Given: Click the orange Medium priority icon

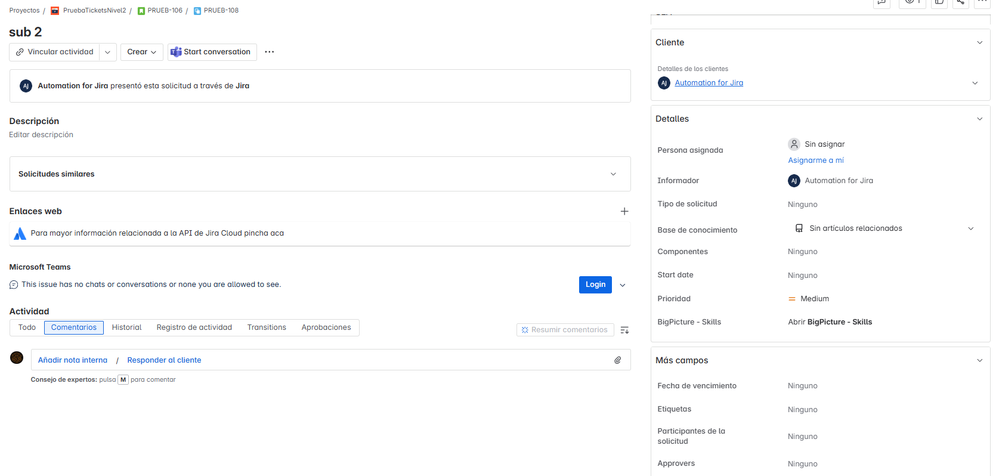Looking at the screenshot, I should (x=792, y=299).
